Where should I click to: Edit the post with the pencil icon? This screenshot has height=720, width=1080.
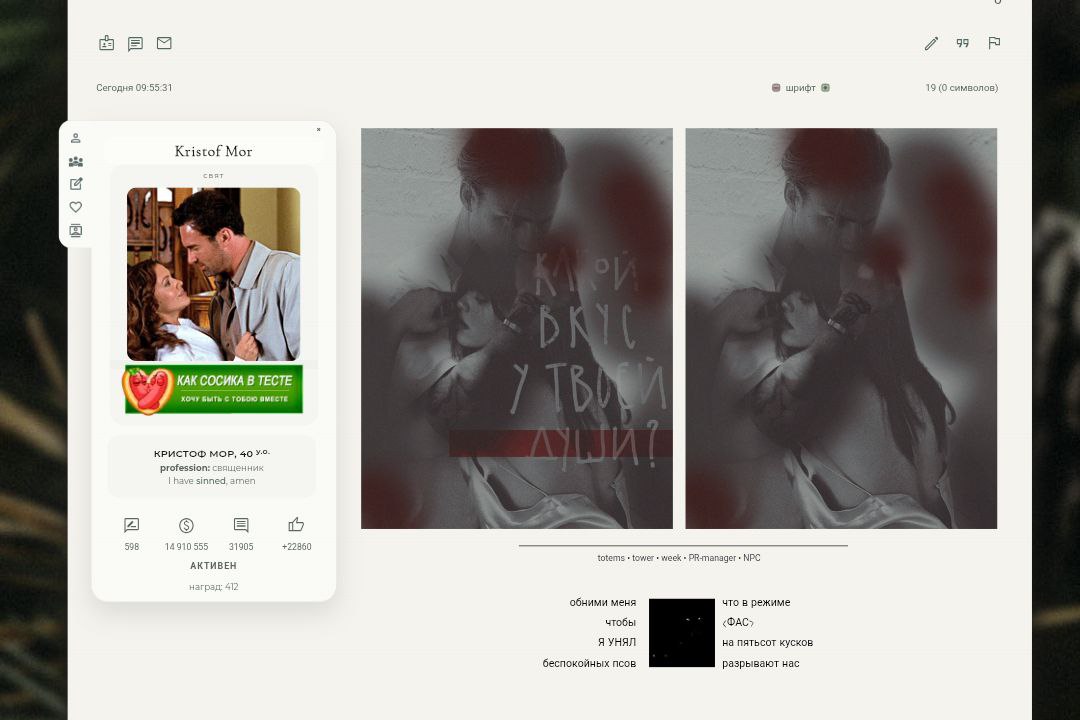931,43
